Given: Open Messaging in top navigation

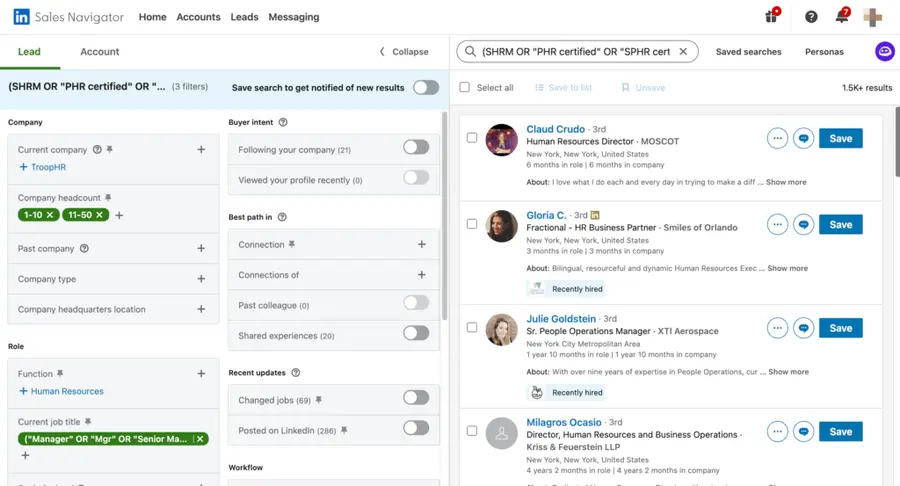Looking at the screenshot, I should (x=294, y=17).
